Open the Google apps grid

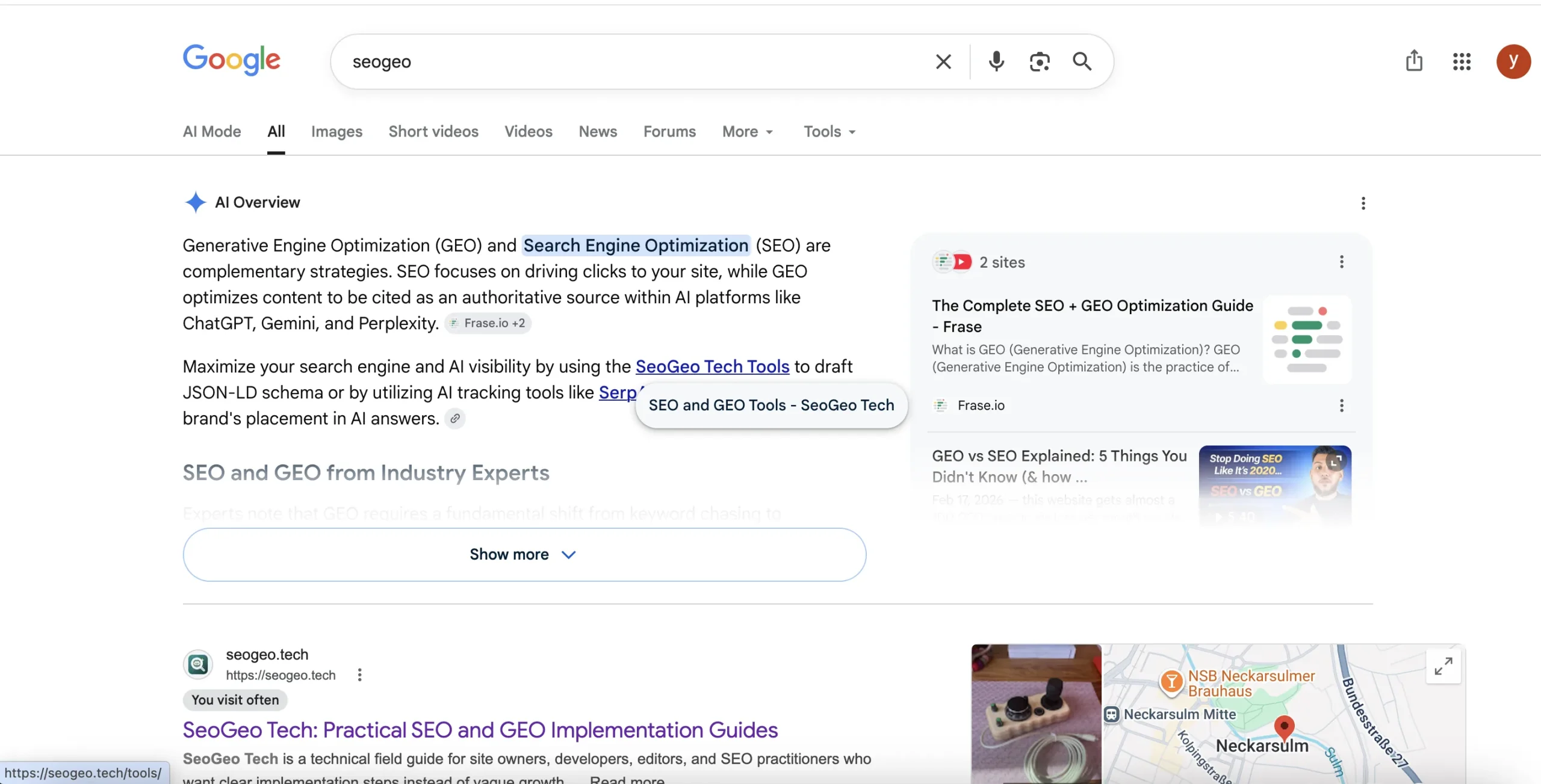[1462, 61]
